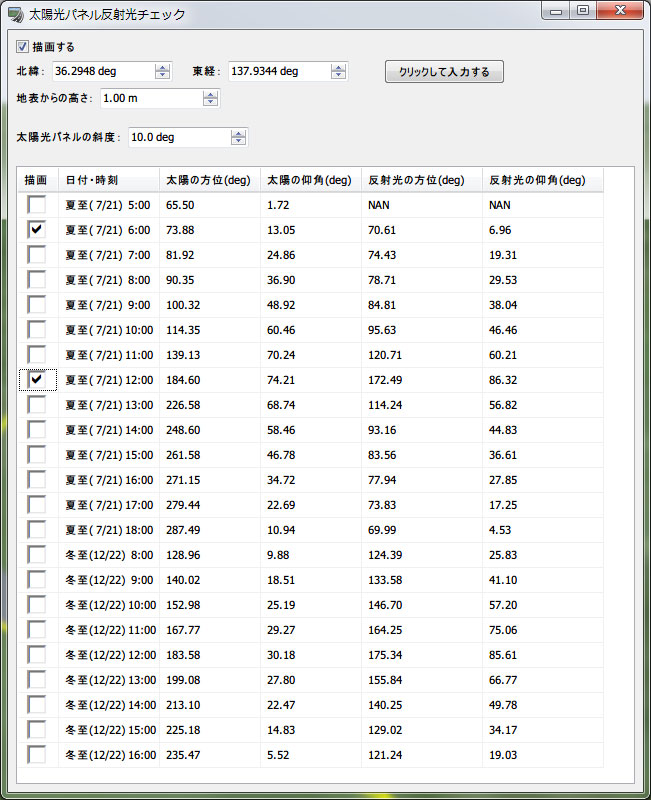Decrease 太陽光パネルの斜度 with down arrow

pos(238,141)
